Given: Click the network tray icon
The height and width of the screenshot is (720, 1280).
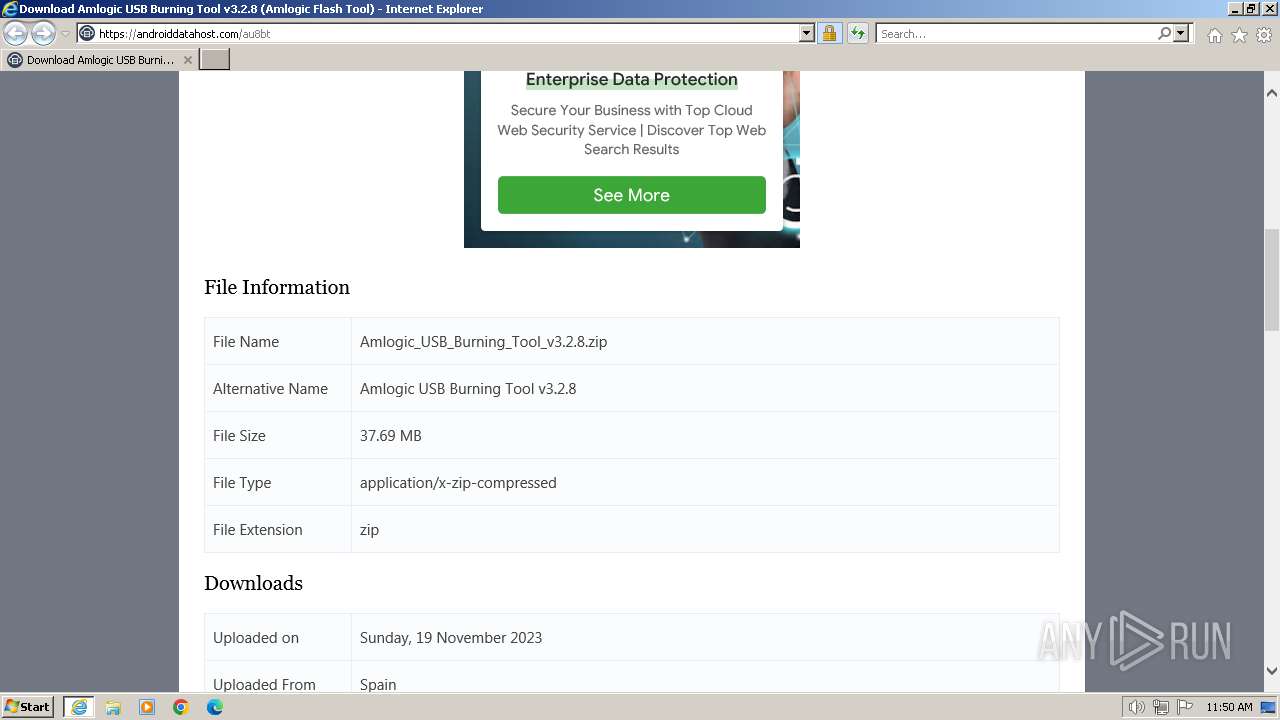Looking at the screenshot, I should pyautogui.click(x=1161, y=707).
